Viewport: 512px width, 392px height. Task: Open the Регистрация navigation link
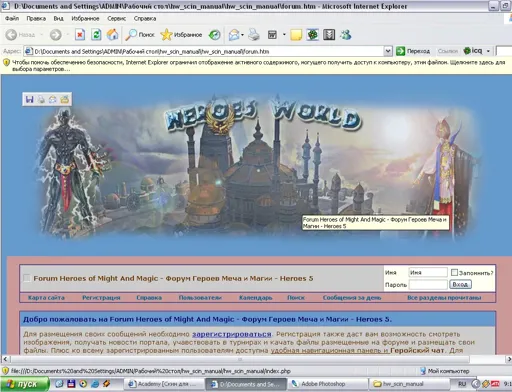[x=101, y=297]
